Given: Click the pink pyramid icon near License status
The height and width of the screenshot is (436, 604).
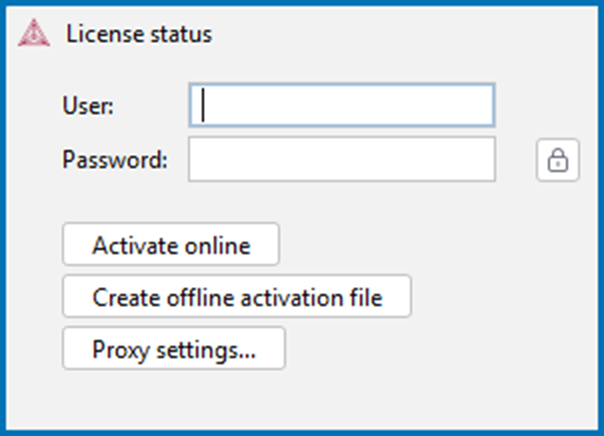Looking at the screenshot, I should tap(34, 33).
